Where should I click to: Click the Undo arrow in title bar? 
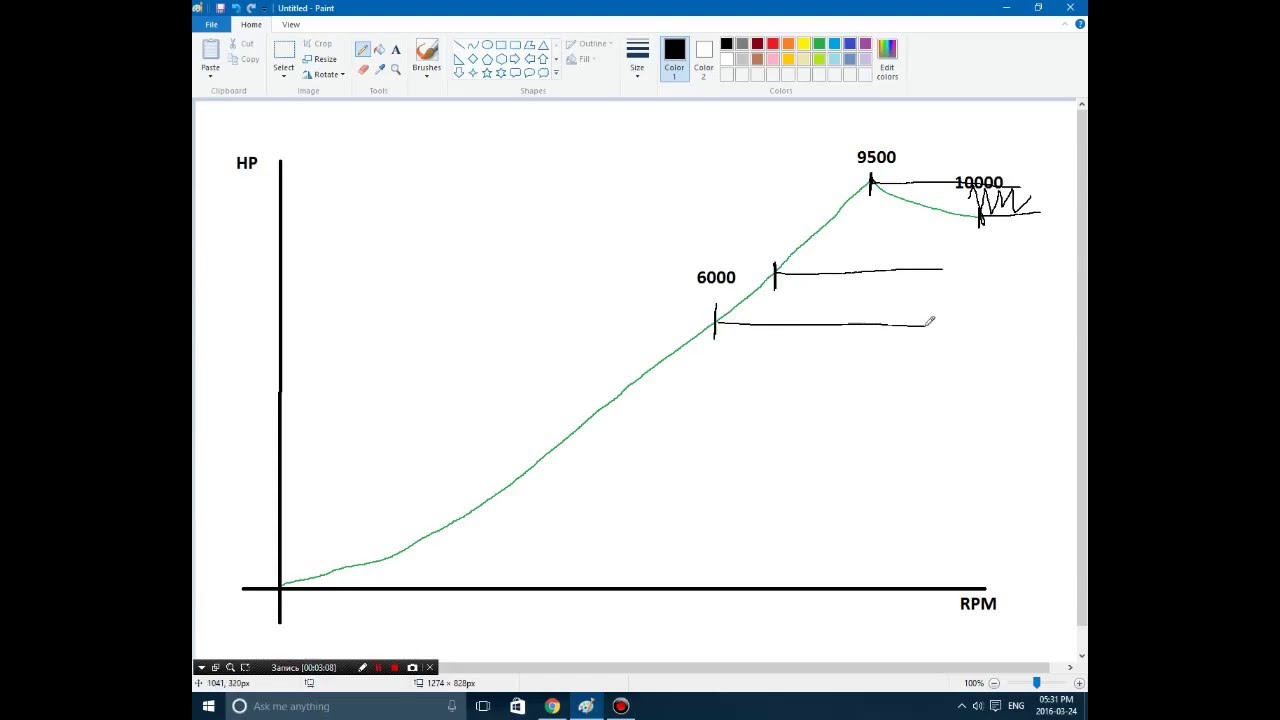pos(235,8)
